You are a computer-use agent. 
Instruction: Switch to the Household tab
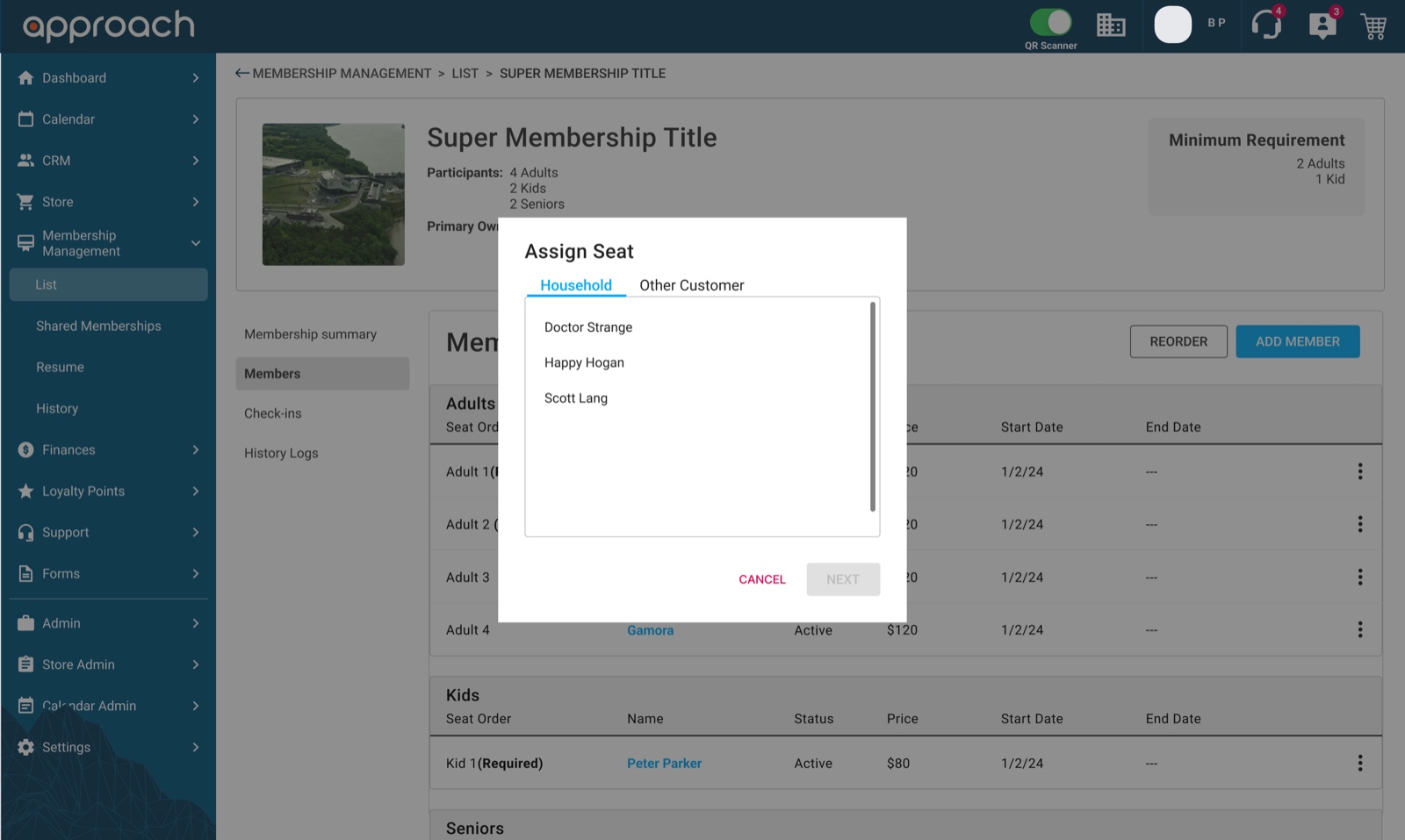576,285
